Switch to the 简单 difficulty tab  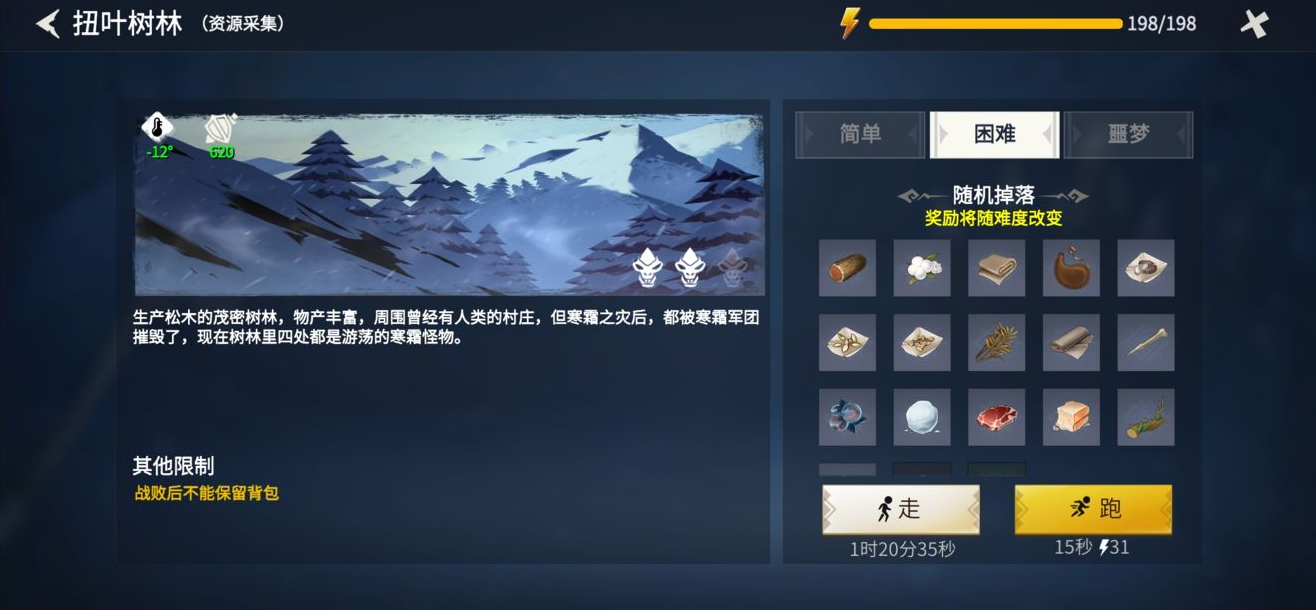coord(860,135)
